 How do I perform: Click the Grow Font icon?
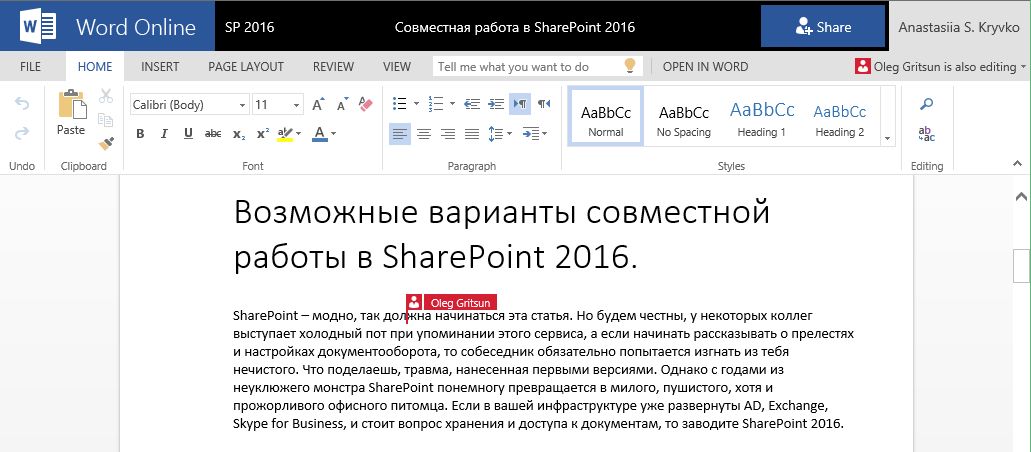click(x=319, y=105)
